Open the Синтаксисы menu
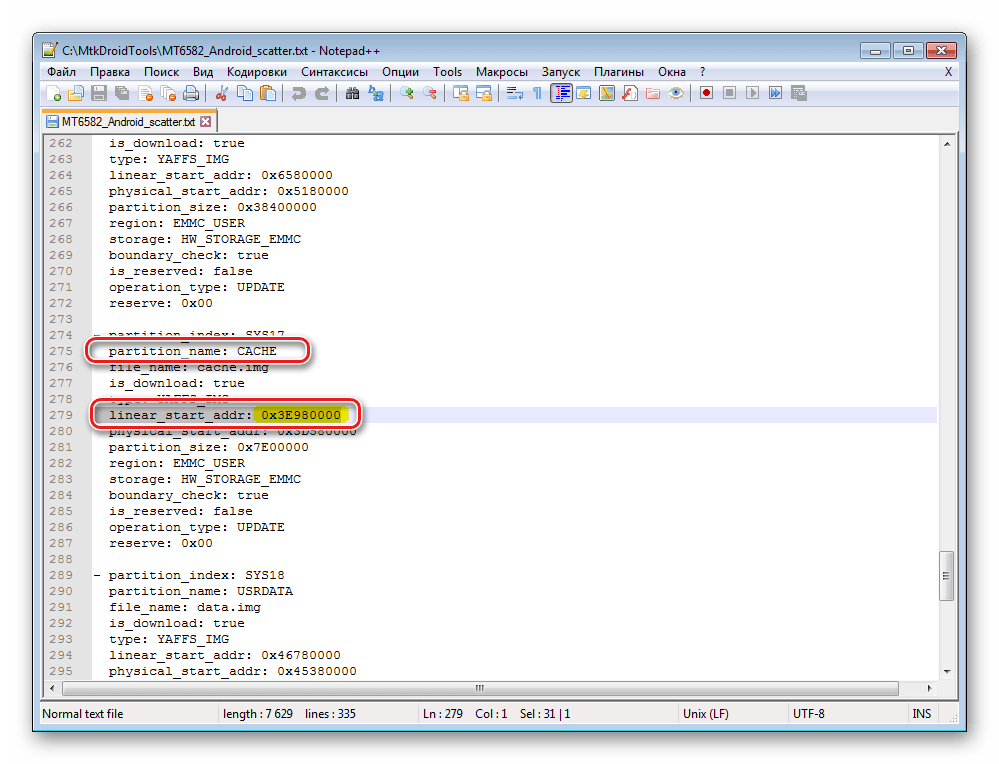 pos(334,72)
